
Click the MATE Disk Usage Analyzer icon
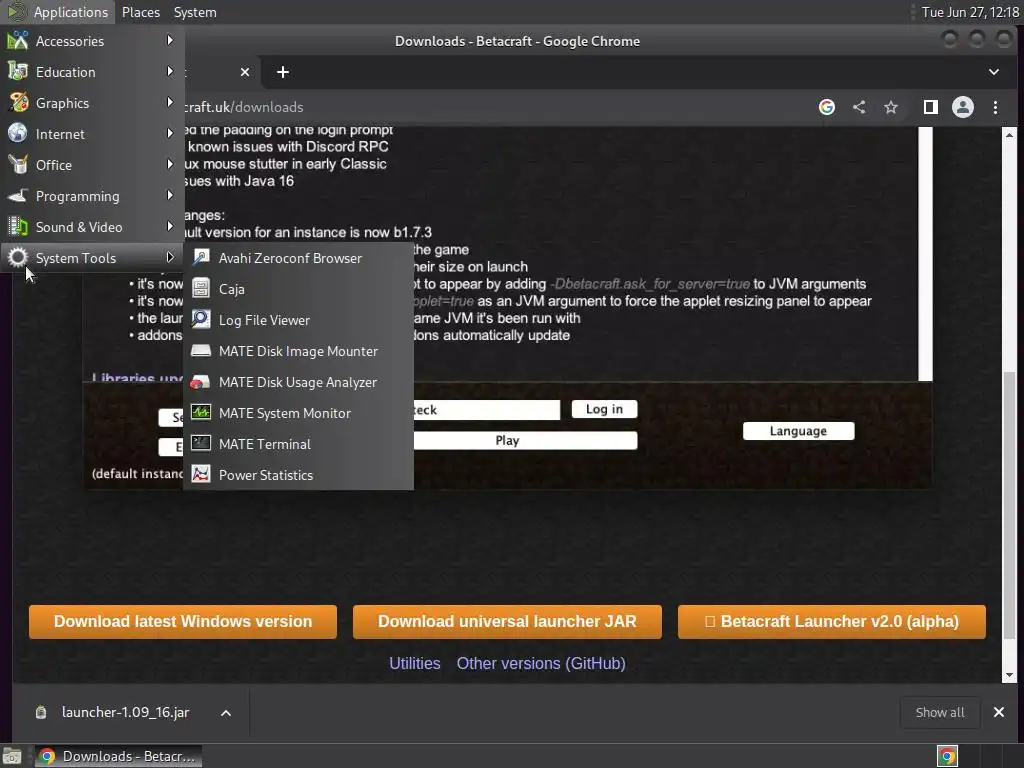(200, 381)
